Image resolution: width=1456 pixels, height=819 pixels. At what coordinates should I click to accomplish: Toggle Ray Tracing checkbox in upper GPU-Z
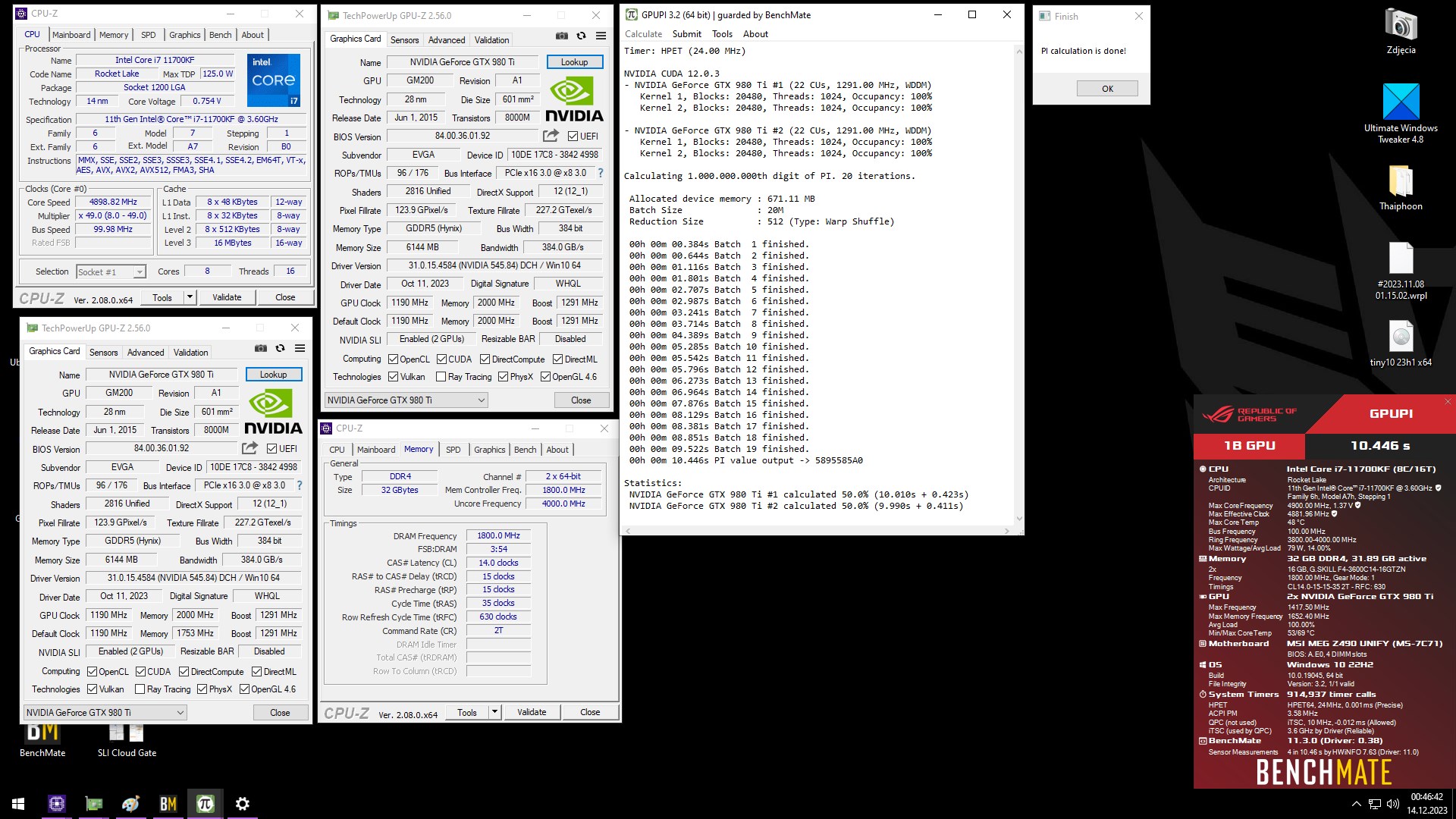[x=441, y=377]
